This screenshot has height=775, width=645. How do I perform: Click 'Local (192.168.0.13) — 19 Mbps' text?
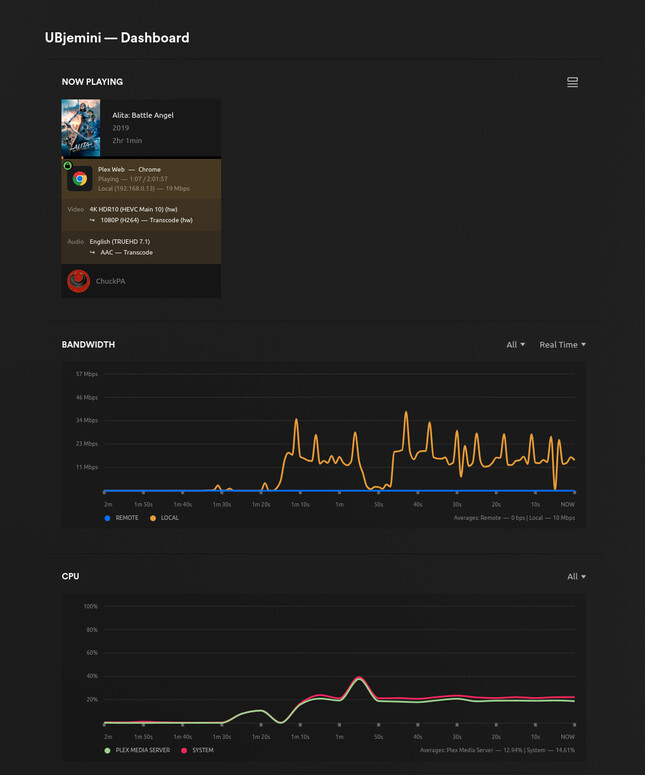[143, 188]
